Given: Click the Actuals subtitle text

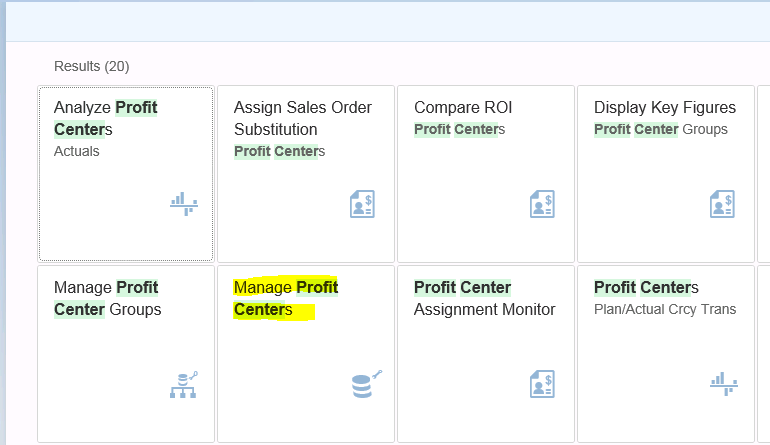Looking at the screenshot, I should pyautogui.click(x=76, y=151).
